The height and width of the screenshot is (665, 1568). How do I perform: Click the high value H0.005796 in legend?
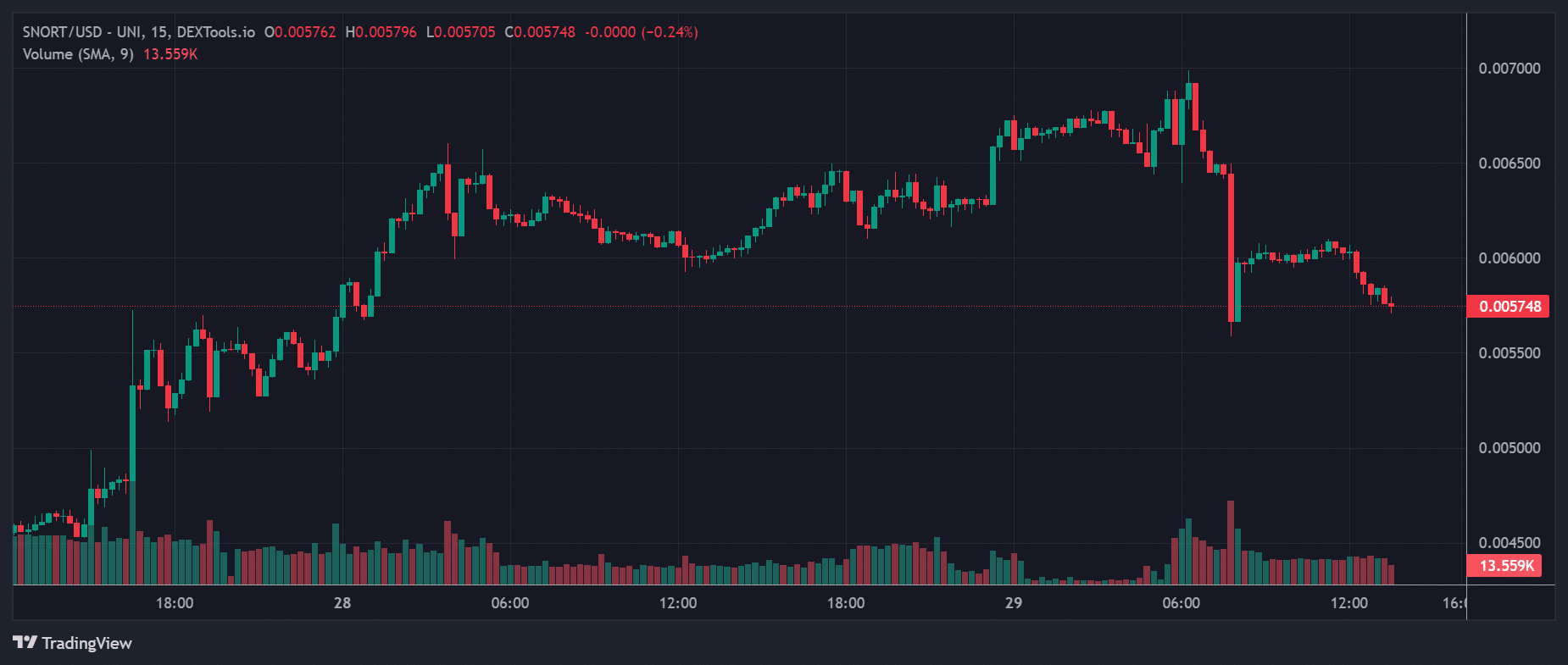pyautogui.click(x=381, y=32)
